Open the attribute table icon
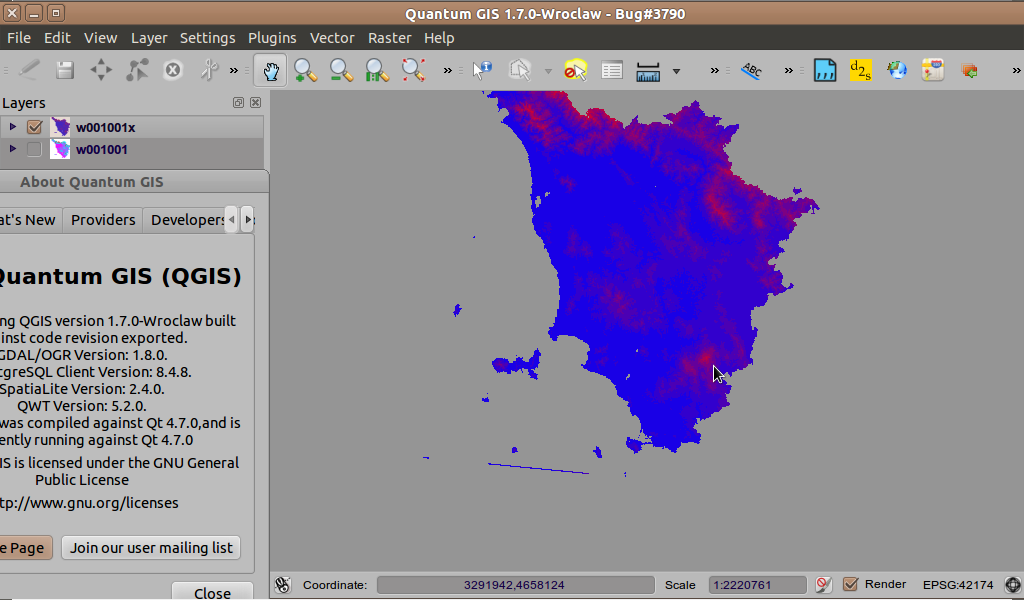Viewport: 1024px width, 600px height. tap(612, 70)
